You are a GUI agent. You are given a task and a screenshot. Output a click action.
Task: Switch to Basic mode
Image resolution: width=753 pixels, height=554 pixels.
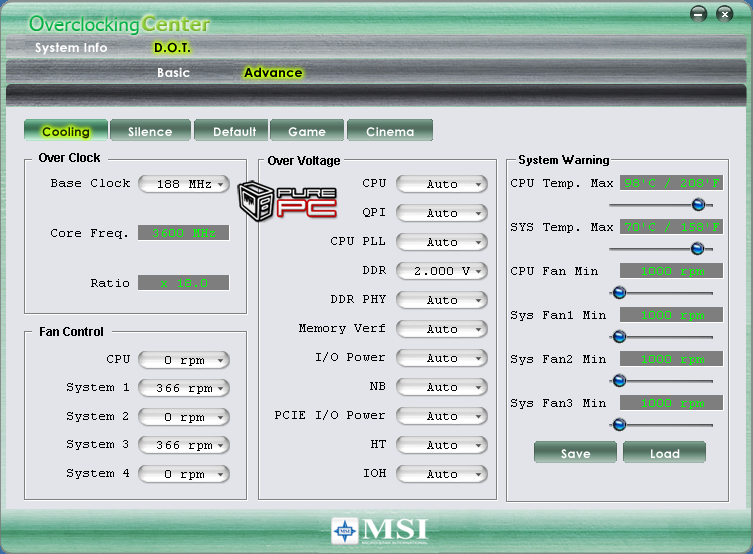[173, 72]
